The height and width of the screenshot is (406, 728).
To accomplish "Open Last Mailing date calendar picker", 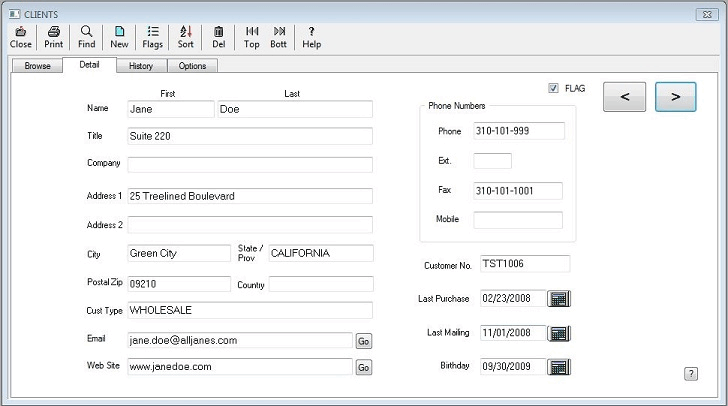I will coord(560,333).
